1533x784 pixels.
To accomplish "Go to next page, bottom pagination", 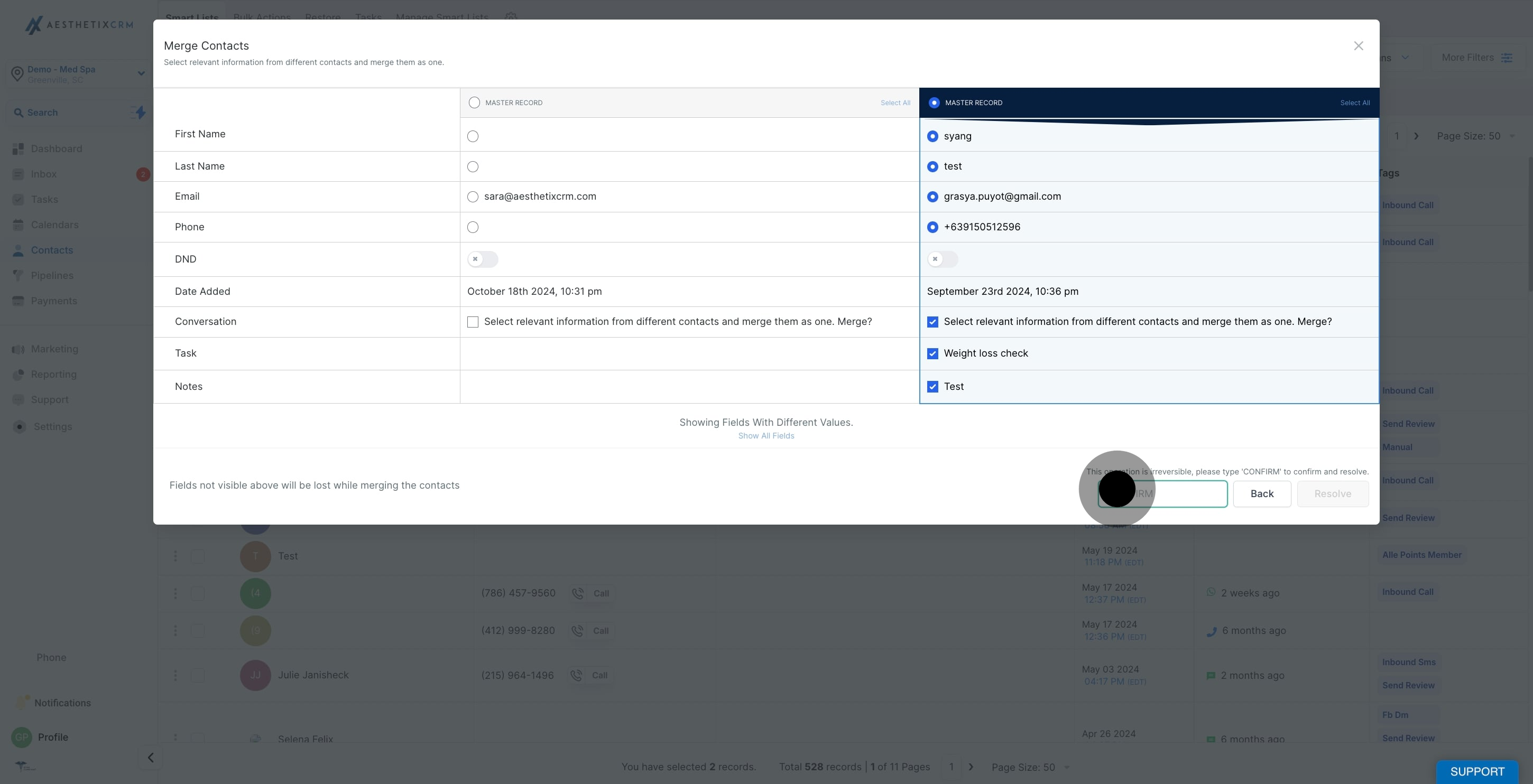I will point(971,767).
